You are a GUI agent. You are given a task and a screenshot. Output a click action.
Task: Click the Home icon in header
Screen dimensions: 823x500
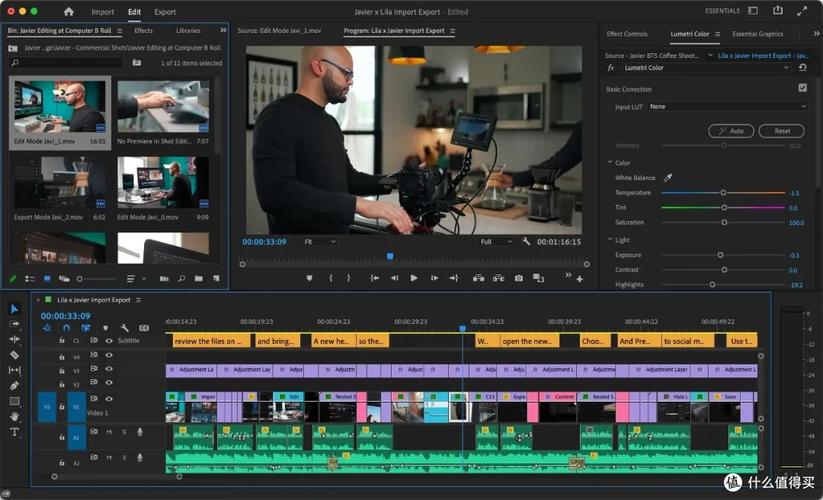(69, 11)
